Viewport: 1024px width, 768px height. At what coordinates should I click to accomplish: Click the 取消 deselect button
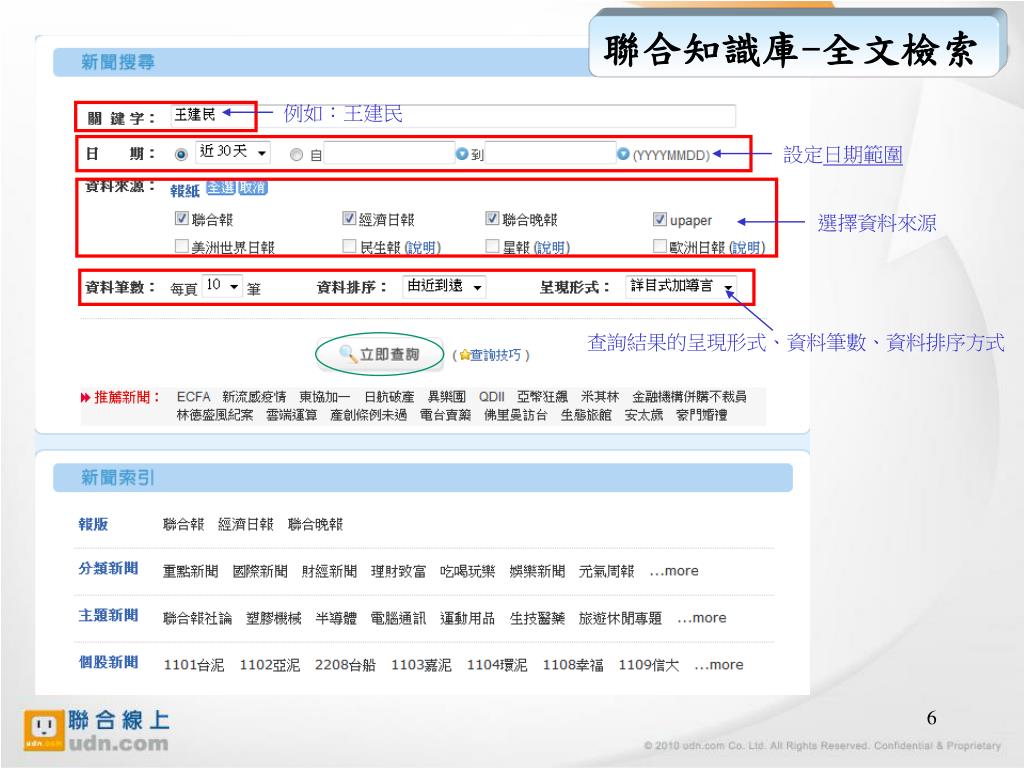(252, 188)
